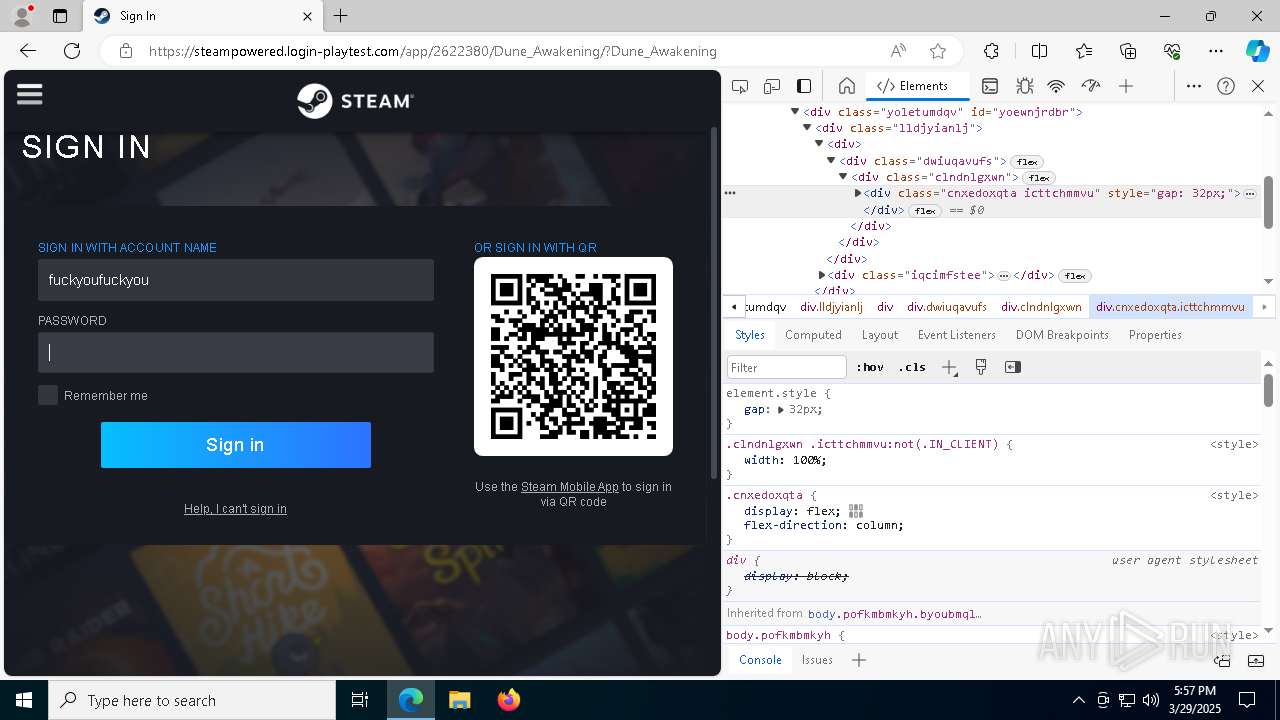Toggle flex badge on clndnlgxwn div
This screenshot has height=720, width=1280.
(1039, 178)
